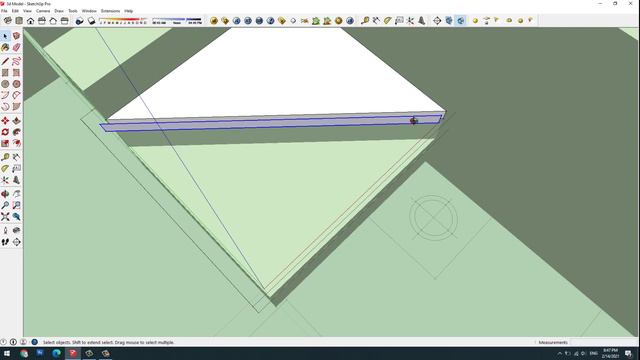
Task: Adjust the shadow time-of-day slider
Action: tap(177, 20)
